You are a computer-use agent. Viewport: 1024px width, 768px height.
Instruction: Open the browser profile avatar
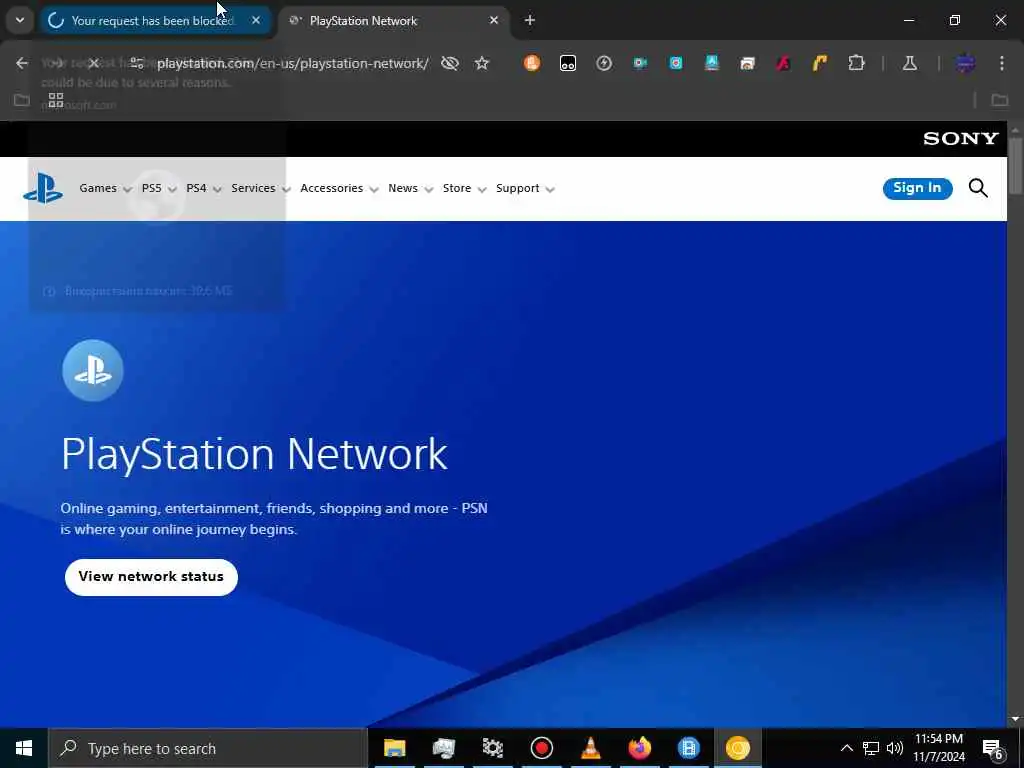click(x=965, y=63)
